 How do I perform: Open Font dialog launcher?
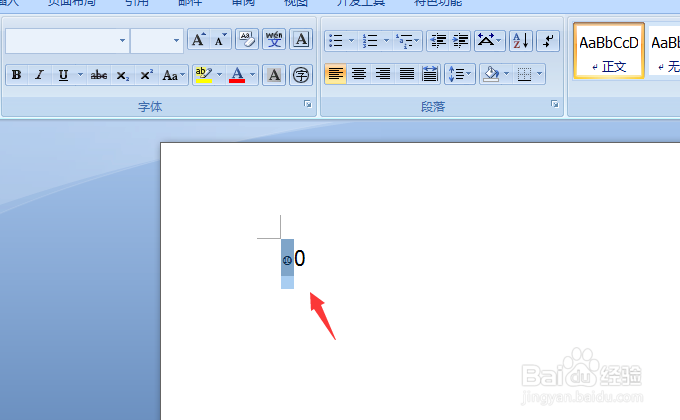pos(307,104)
